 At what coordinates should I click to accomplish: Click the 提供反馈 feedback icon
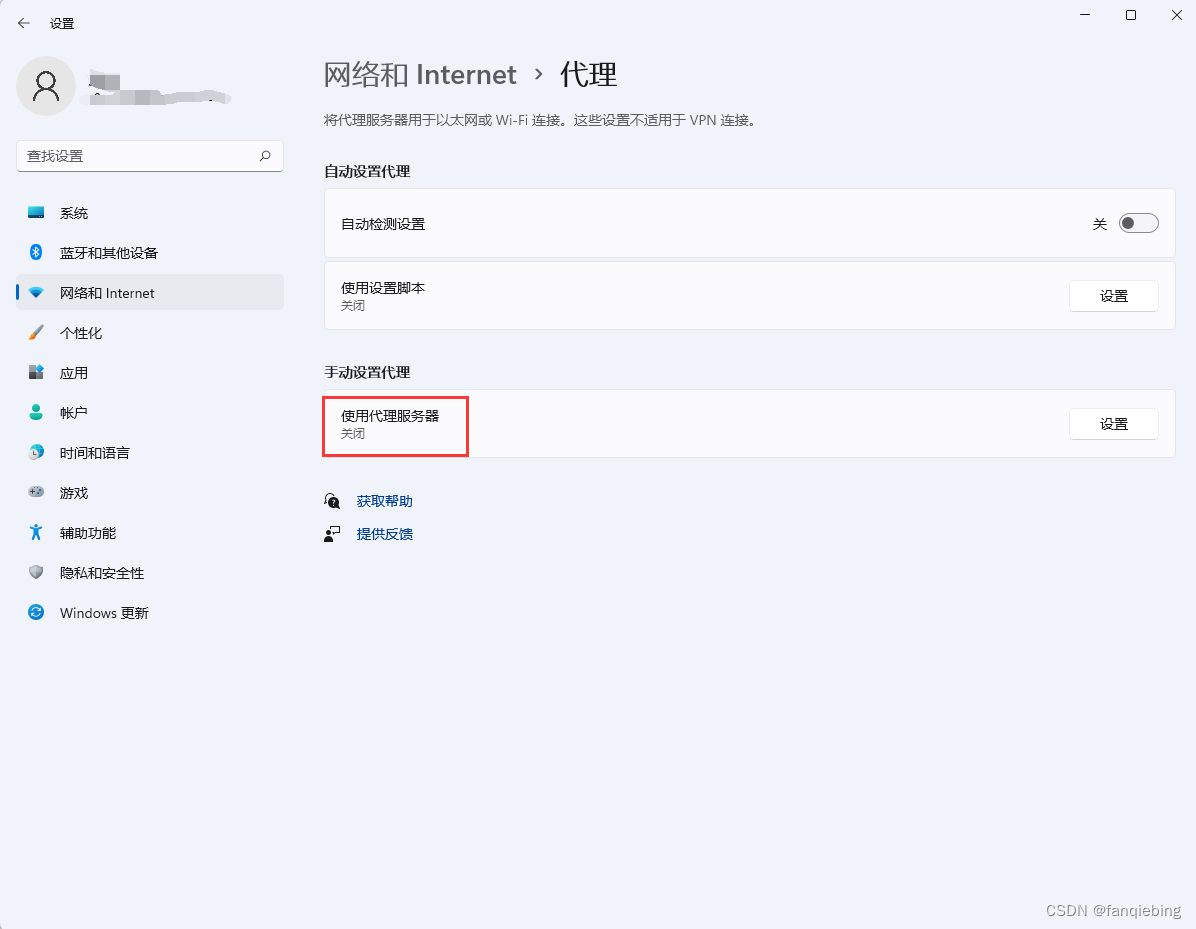tap(332, 534)
